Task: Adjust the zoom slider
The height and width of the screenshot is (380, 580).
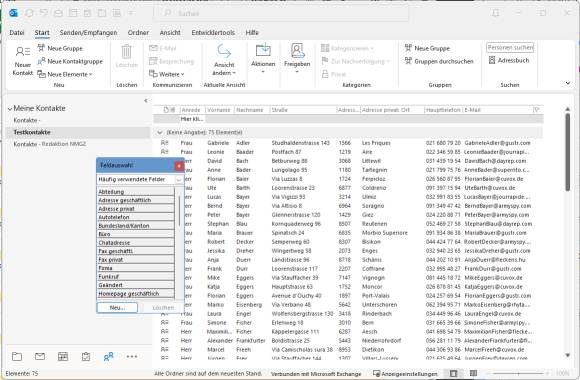Action: coord(519,374)
